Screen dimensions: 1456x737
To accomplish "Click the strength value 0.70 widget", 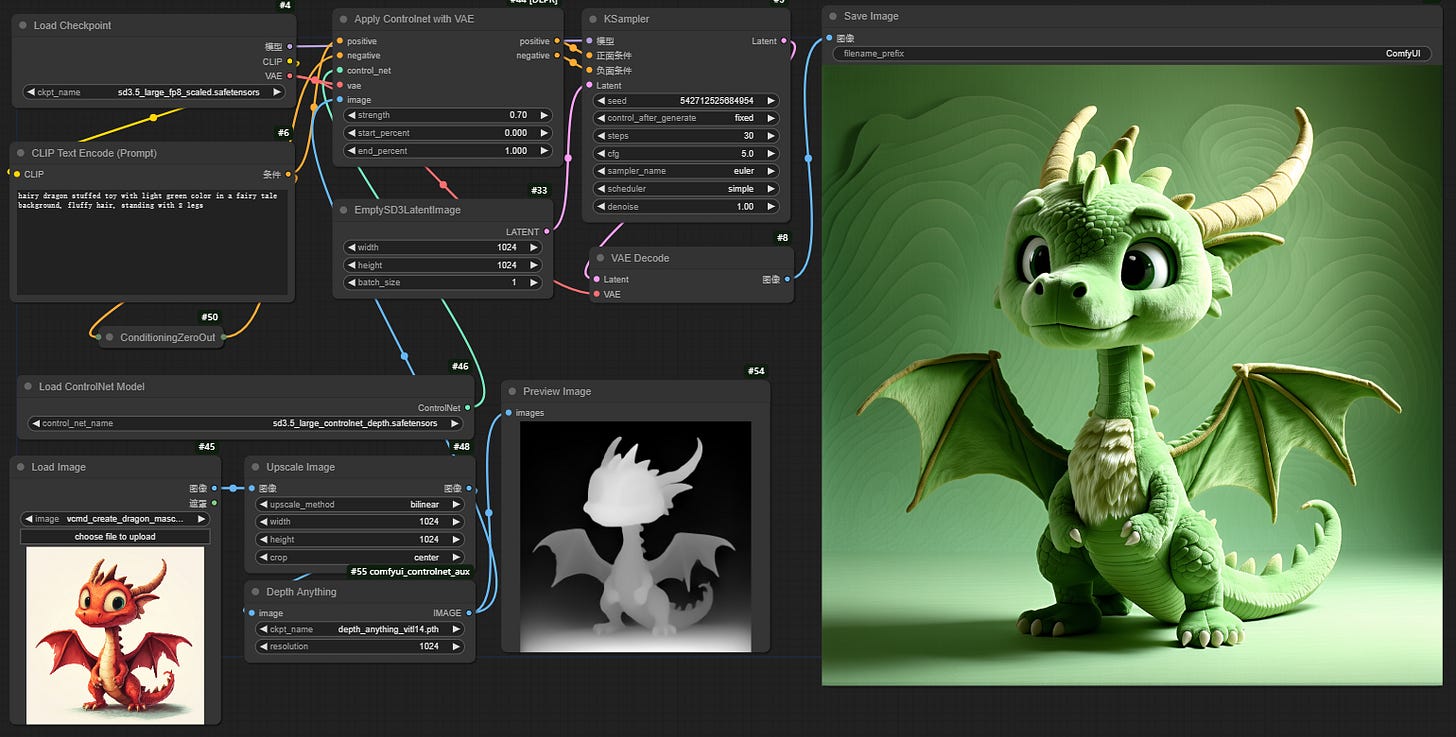I will tap(447, 114).
